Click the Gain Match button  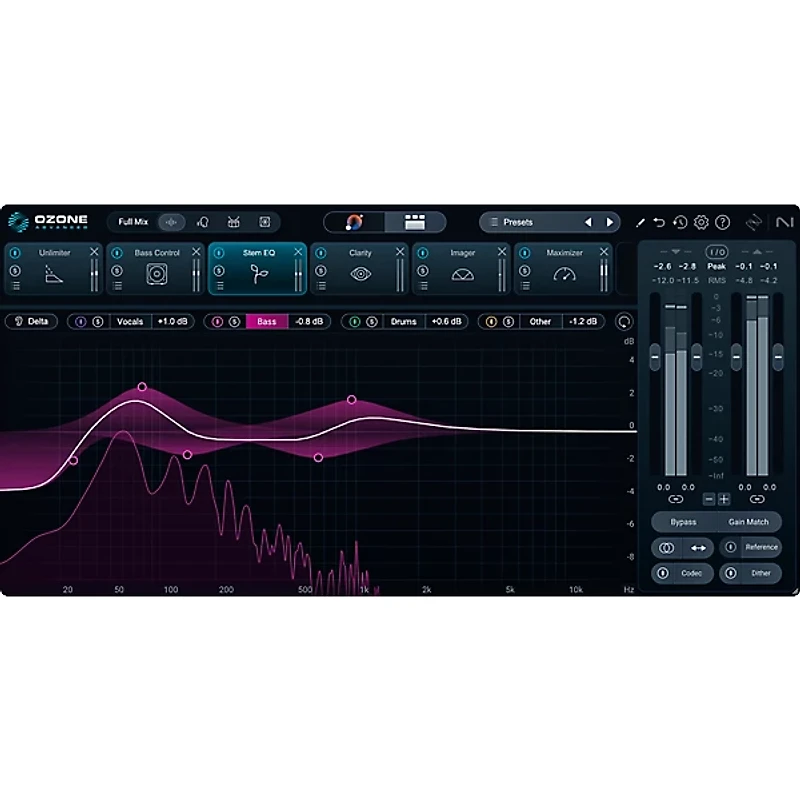[747, 521]
